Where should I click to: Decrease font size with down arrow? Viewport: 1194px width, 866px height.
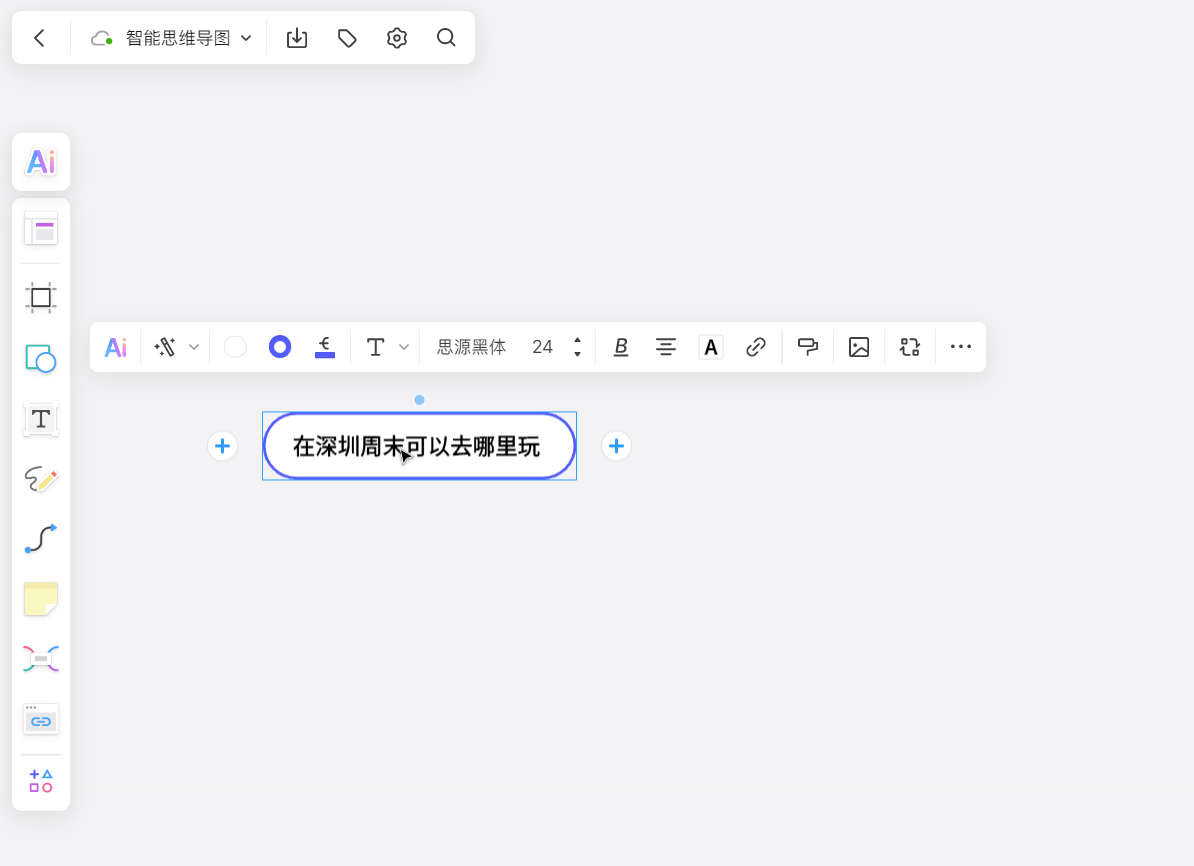pos(577,354)
